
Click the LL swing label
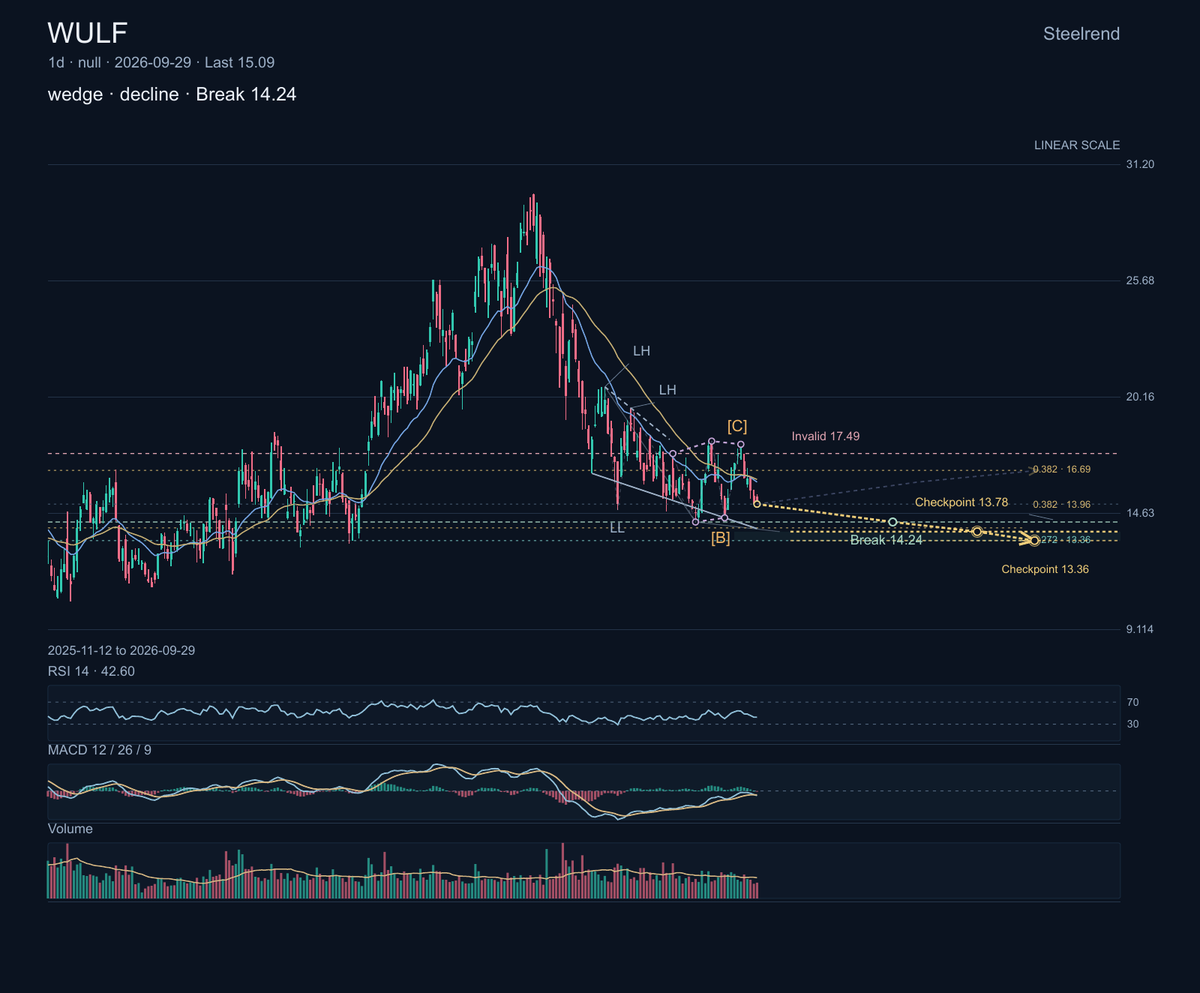(x=617, y=527)
